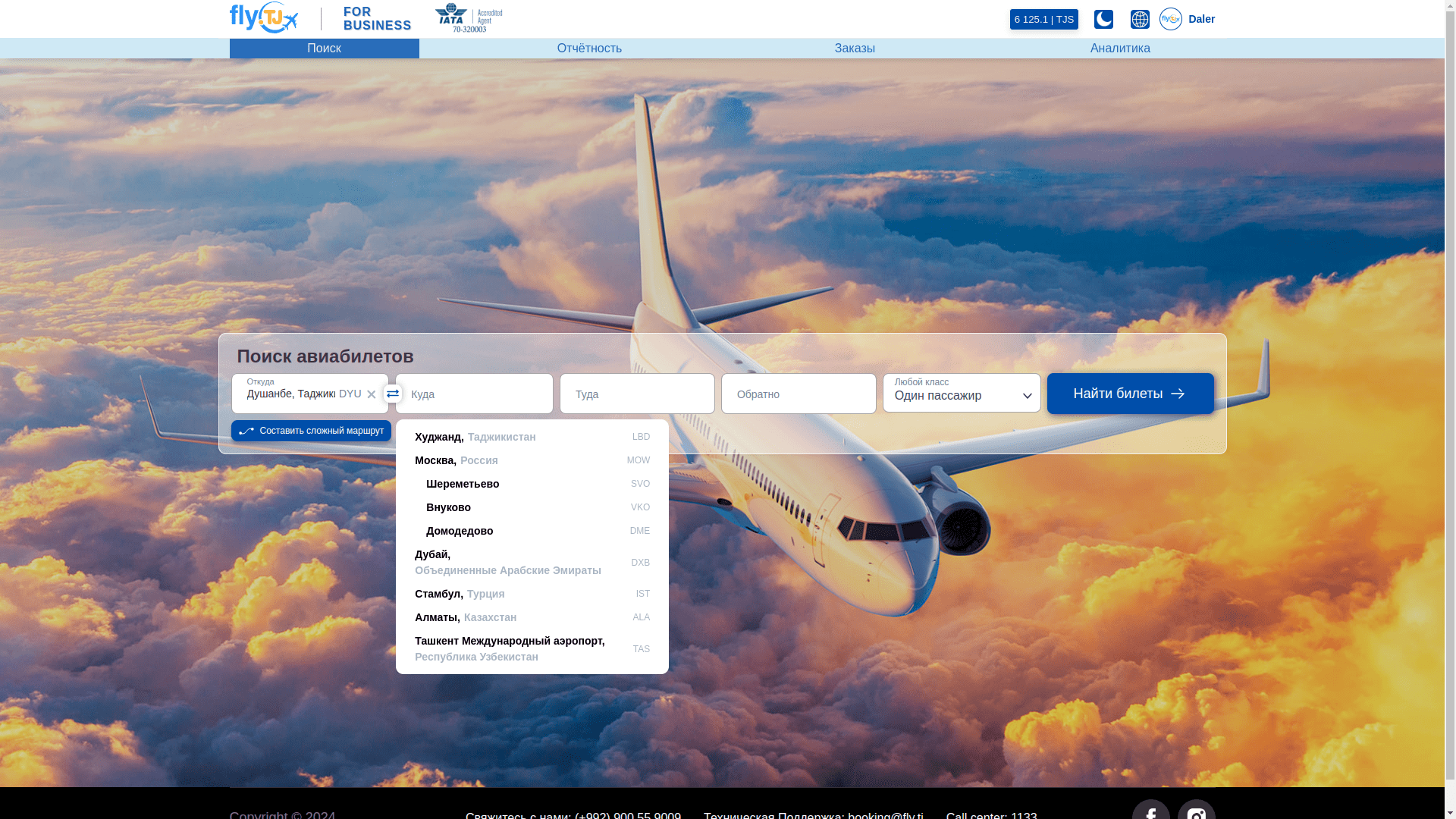Go to the Заказы tab
1456x819 pixels.
855,49
